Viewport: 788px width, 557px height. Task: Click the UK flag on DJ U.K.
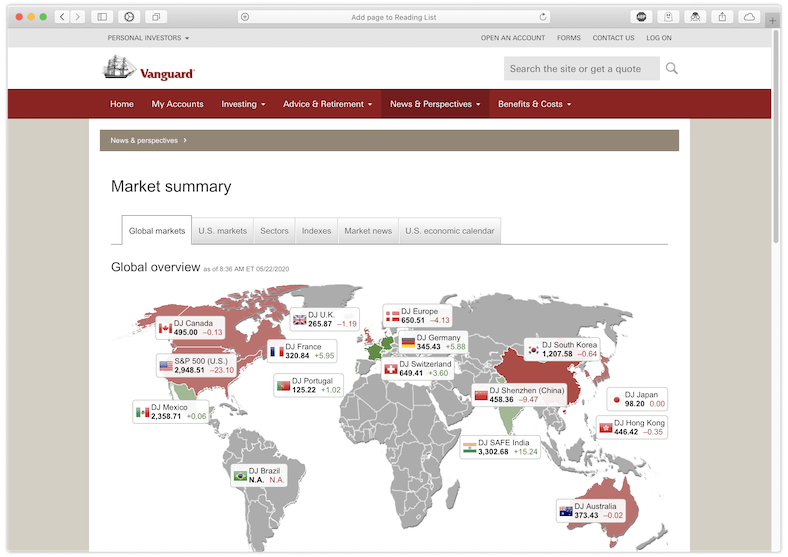tap(300, 320)
